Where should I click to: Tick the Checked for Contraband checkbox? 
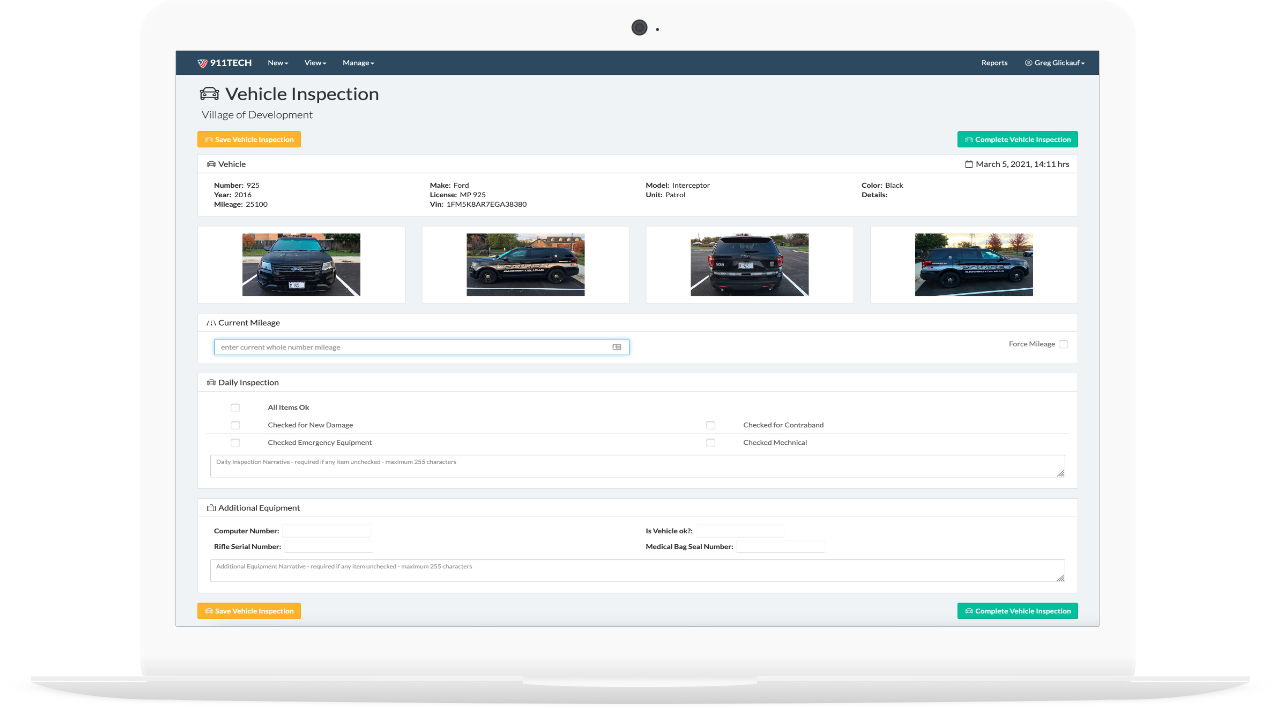[x=710, y=425]
